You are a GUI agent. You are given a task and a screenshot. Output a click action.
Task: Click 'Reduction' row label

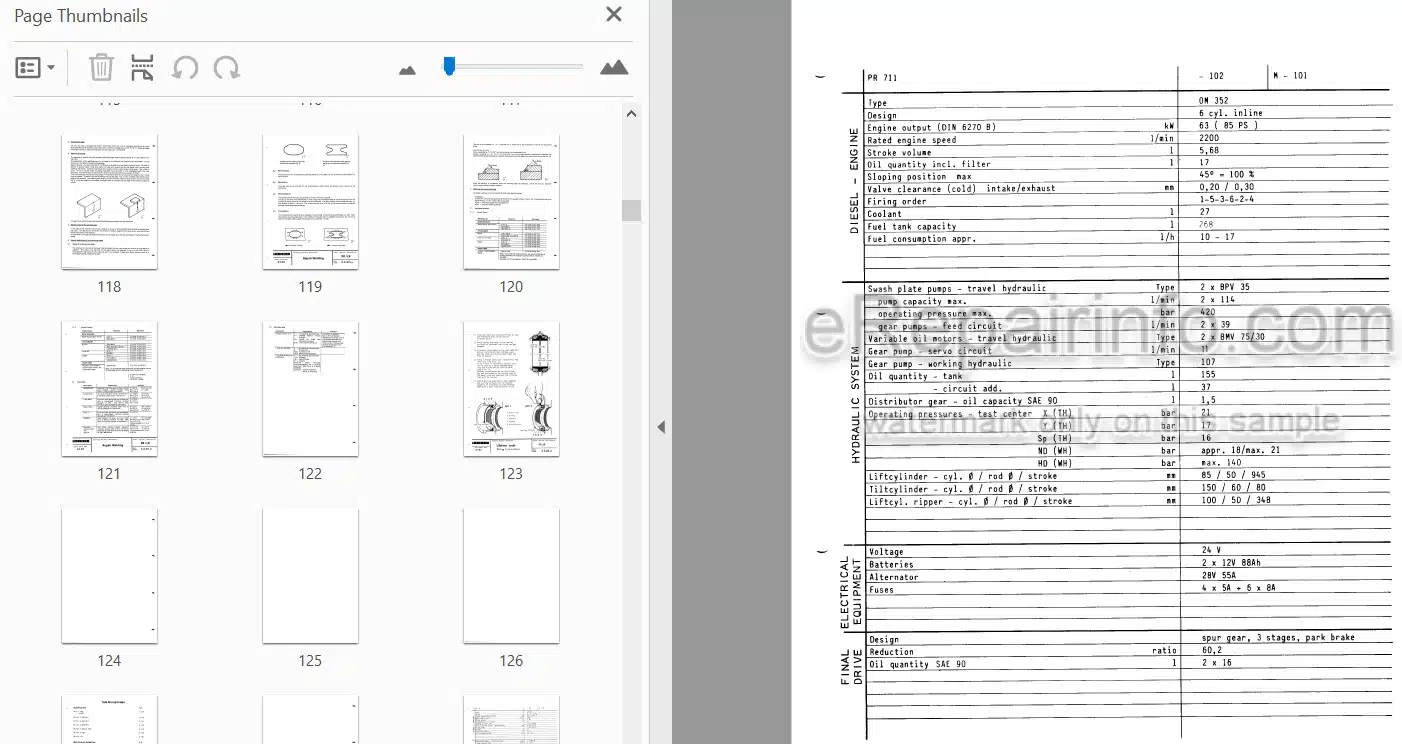[891, 652]
